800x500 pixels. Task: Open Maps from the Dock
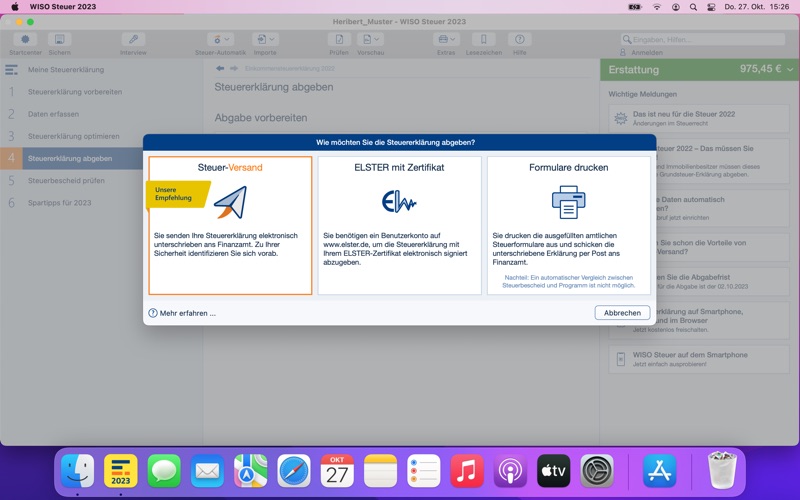pos(251,470)
